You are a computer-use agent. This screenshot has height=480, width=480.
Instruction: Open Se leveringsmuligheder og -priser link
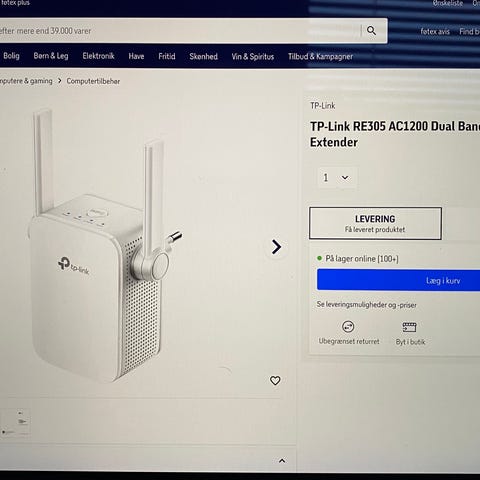pos(366,305)
